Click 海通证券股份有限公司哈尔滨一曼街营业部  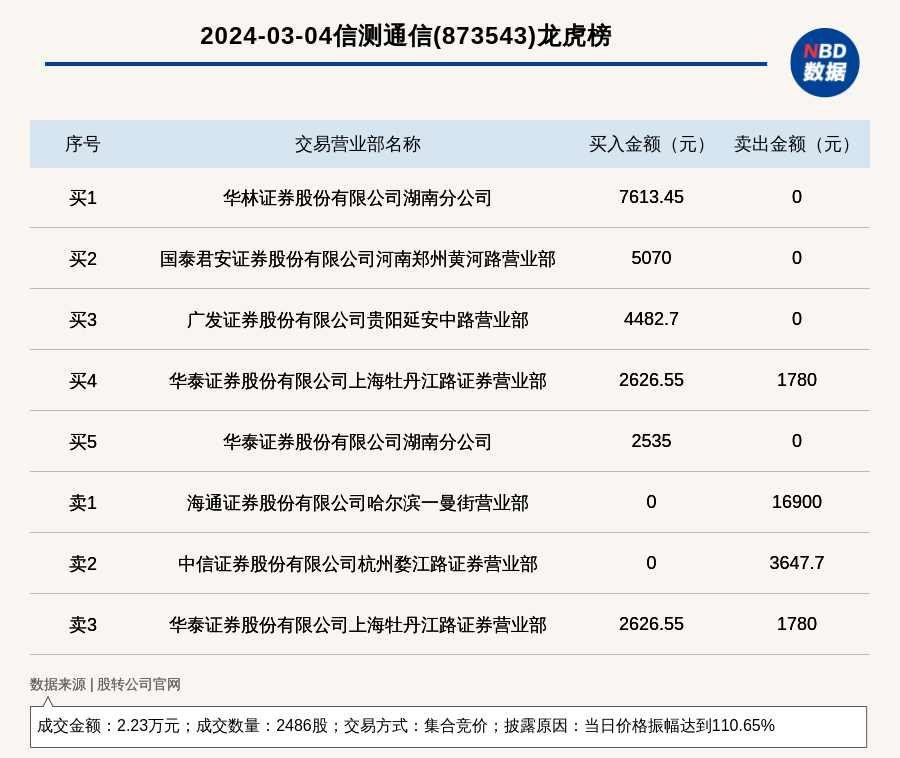358,503
